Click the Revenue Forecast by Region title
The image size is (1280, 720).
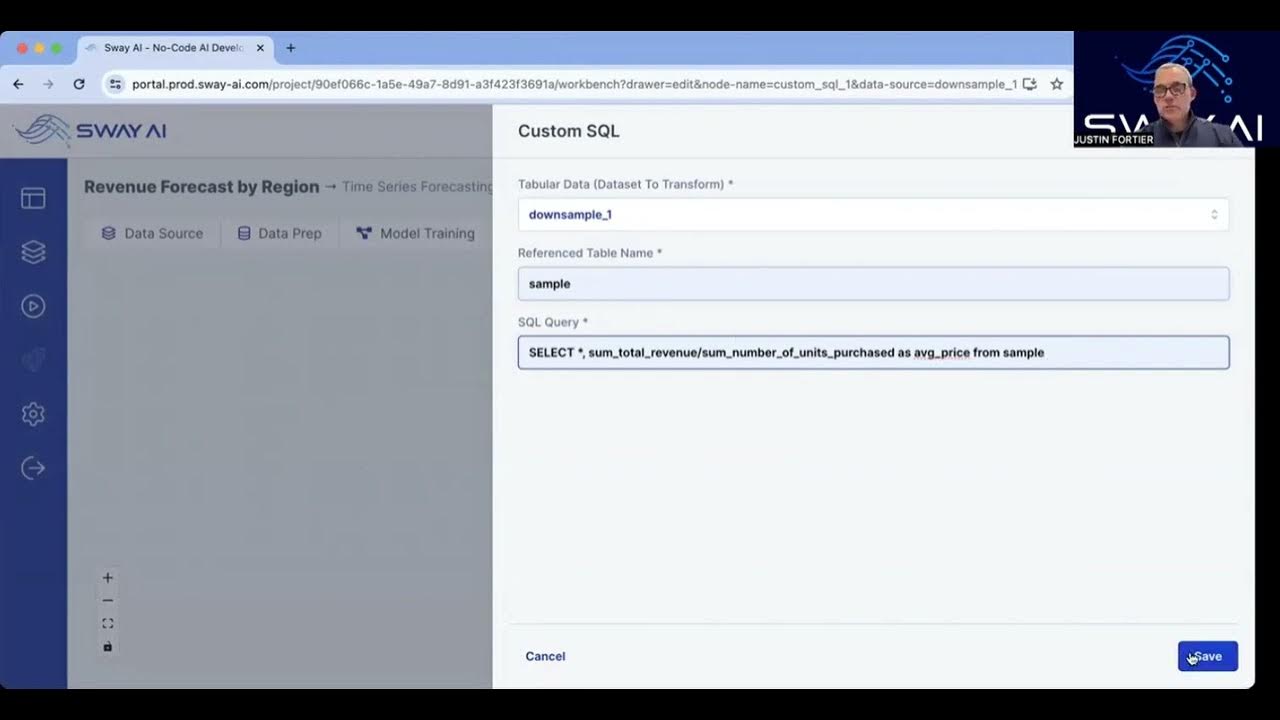pos(202,186)
